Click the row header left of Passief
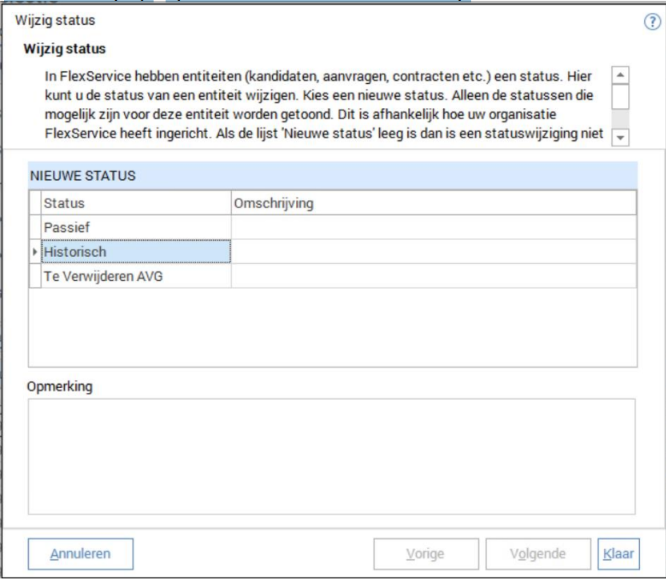The image size is (666, 579). click(36, 227)
